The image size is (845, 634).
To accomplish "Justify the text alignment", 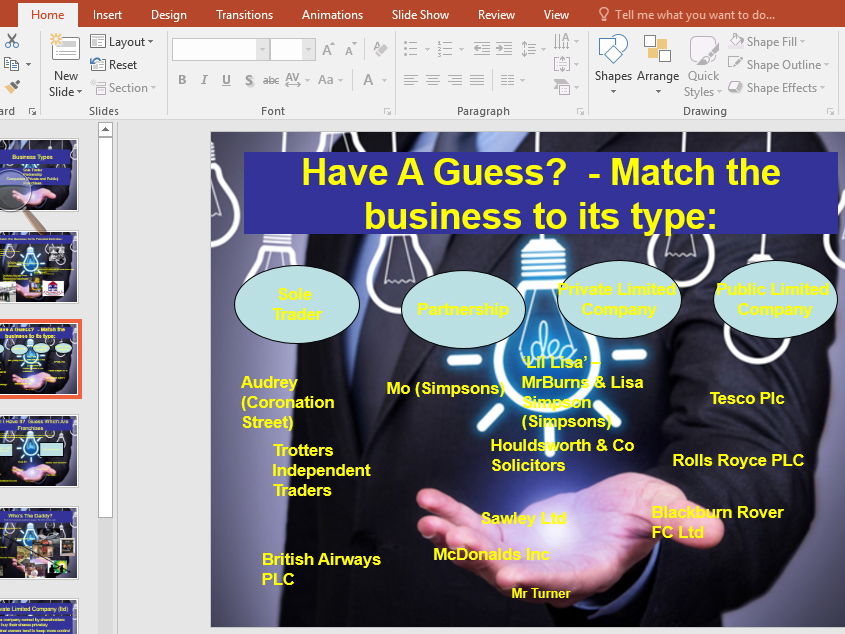I will coord(477,80).
